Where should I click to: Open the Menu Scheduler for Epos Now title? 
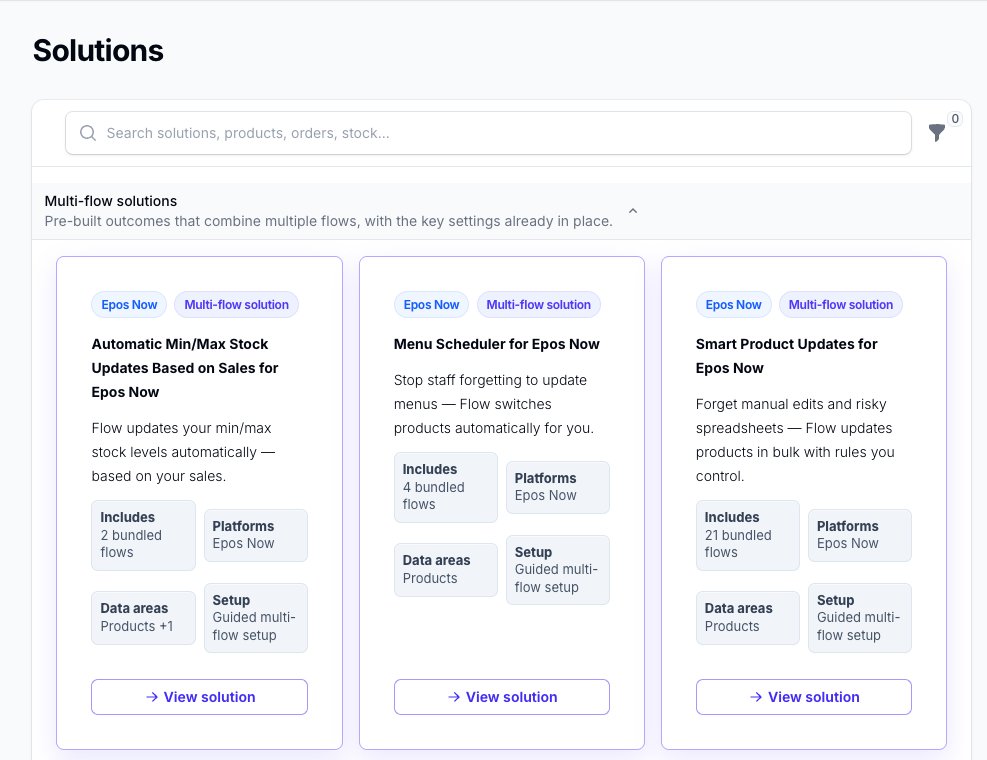pos(497,344)
